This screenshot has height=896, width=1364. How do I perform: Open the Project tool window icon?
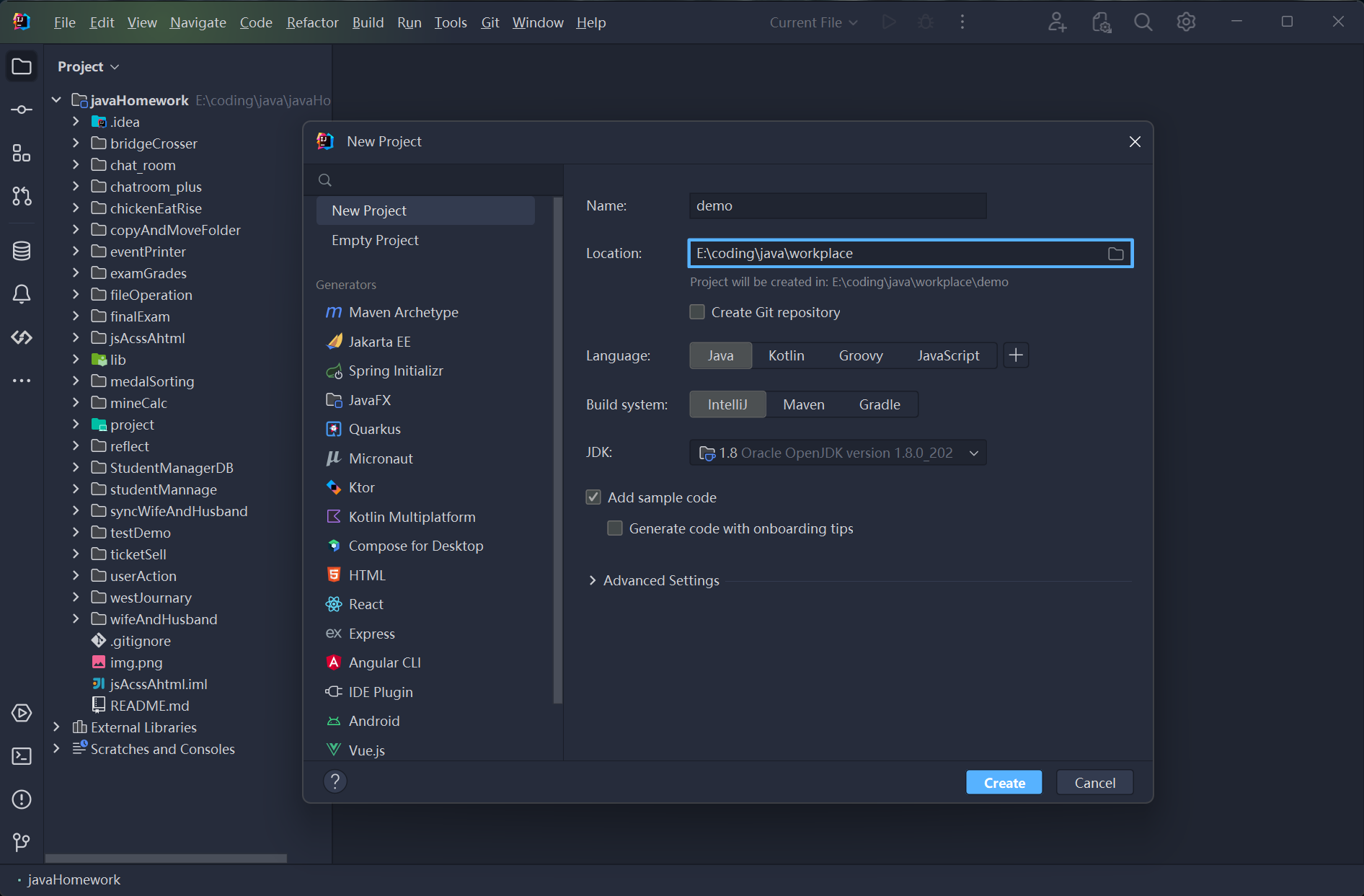22,66
